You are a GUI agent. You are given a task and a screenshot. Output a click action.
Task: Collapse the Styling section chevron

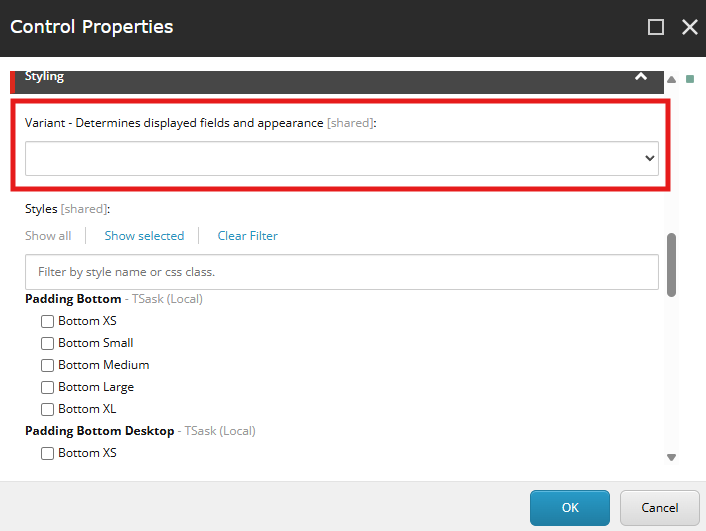click(641, 77)
